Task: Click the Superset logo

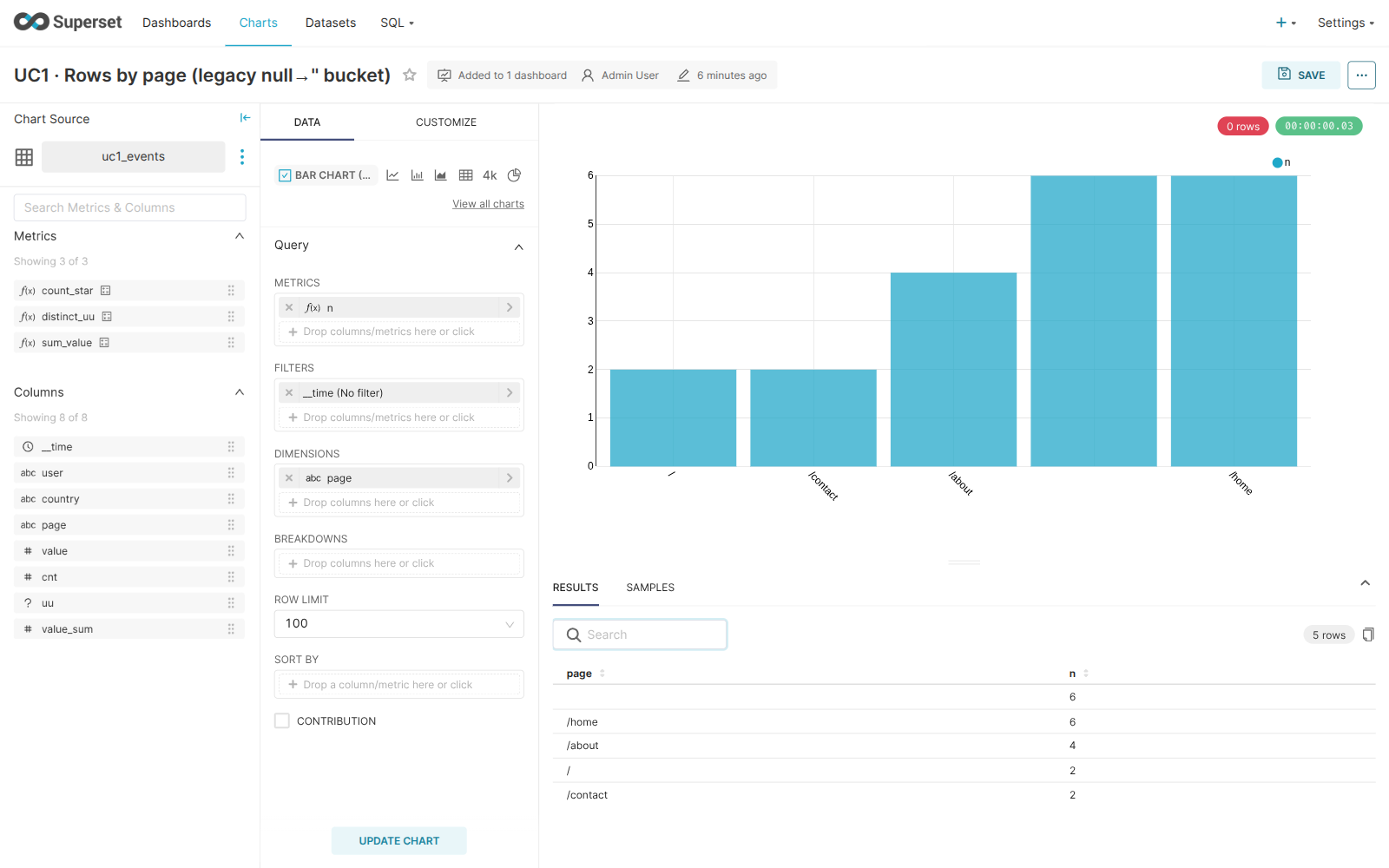Action: pyautogui.click(x=68, y=22)
